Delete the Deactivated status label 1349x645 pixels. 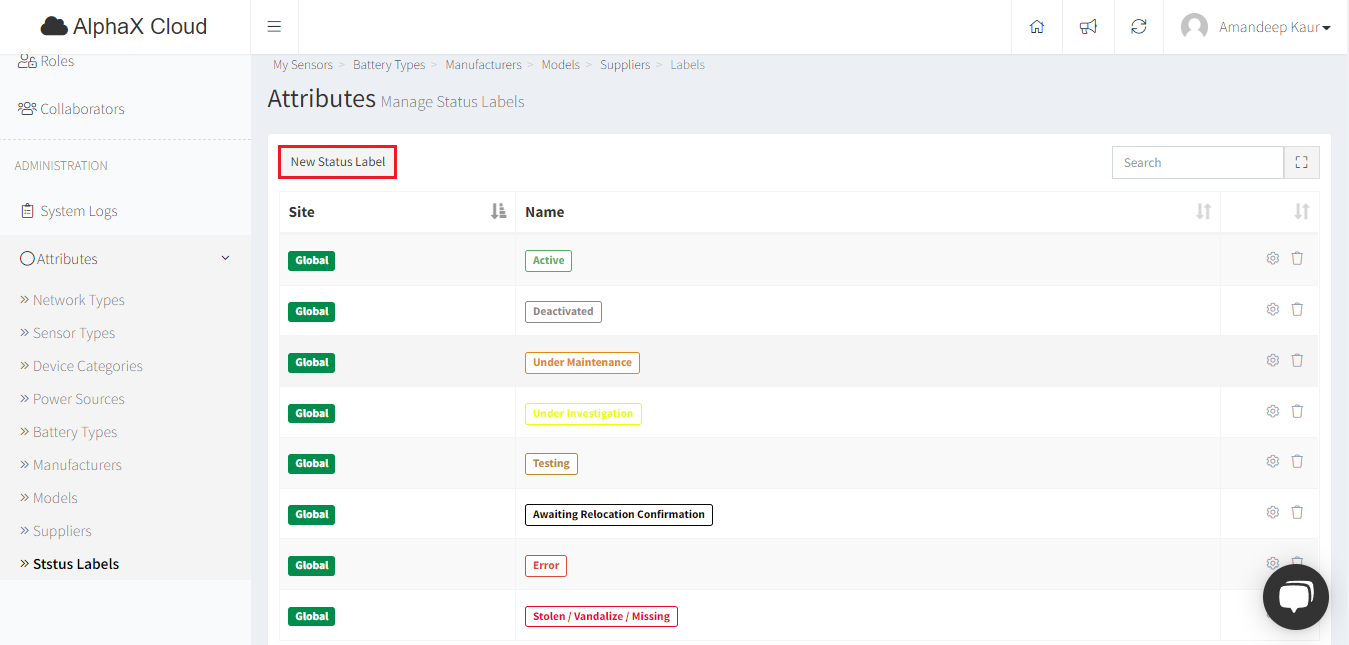point(1297,309)
